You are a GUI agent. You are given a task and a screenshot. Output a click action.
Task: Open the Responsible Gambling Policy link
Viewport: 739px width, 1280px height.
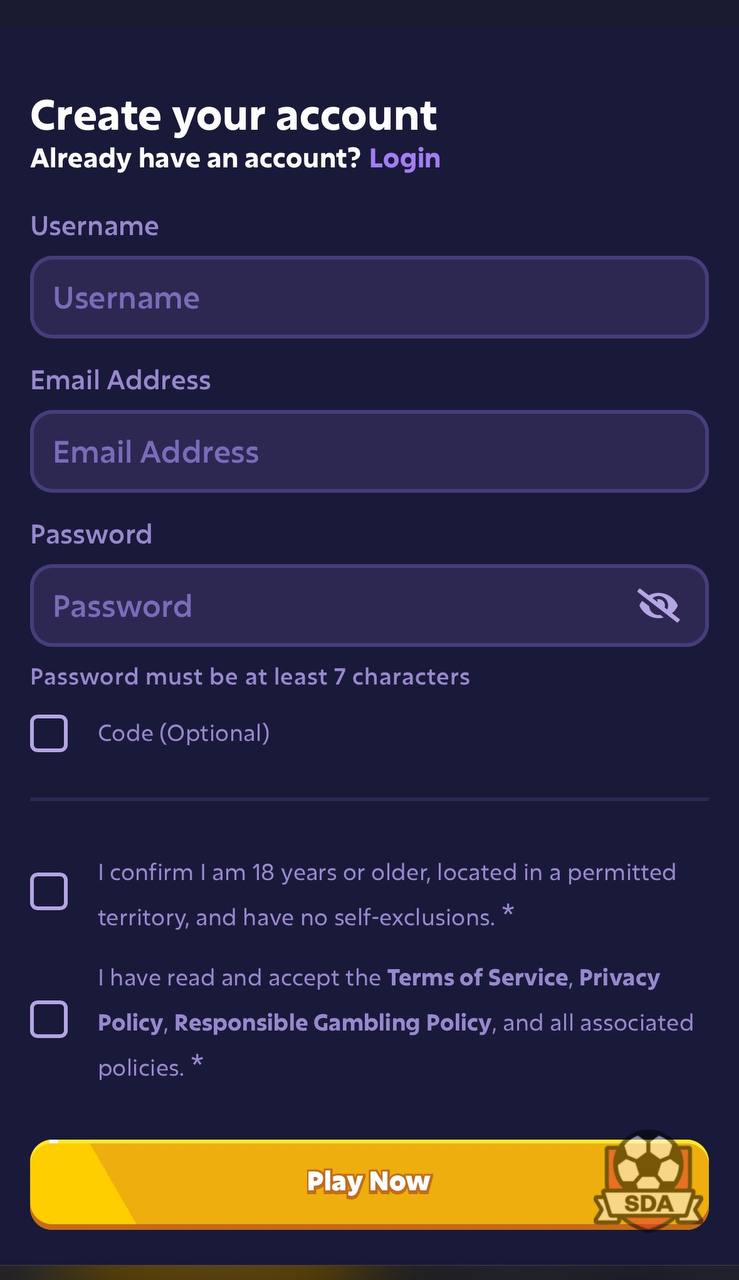point(333,1022)
